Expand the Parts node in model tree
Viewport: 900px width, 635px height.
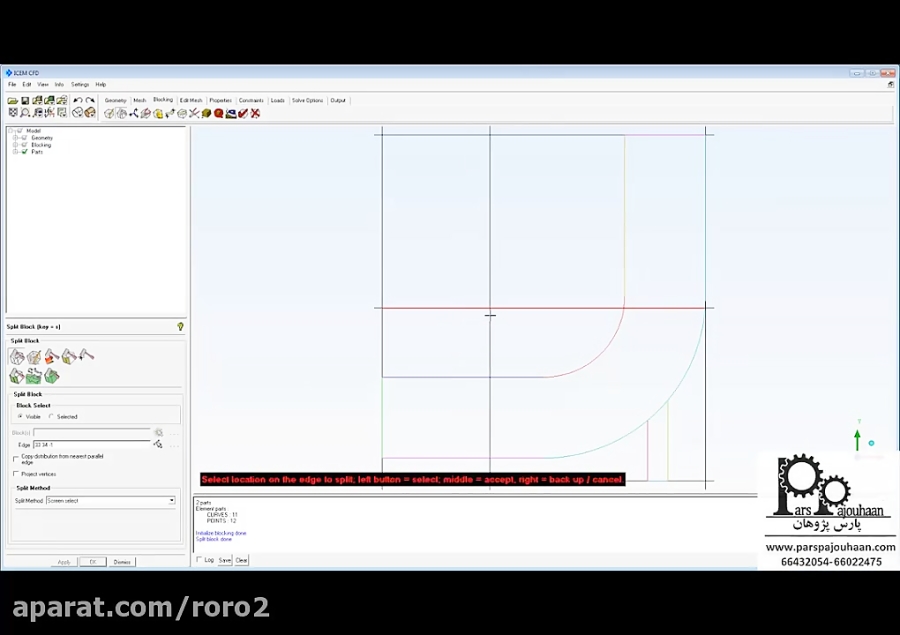point(14,152)
